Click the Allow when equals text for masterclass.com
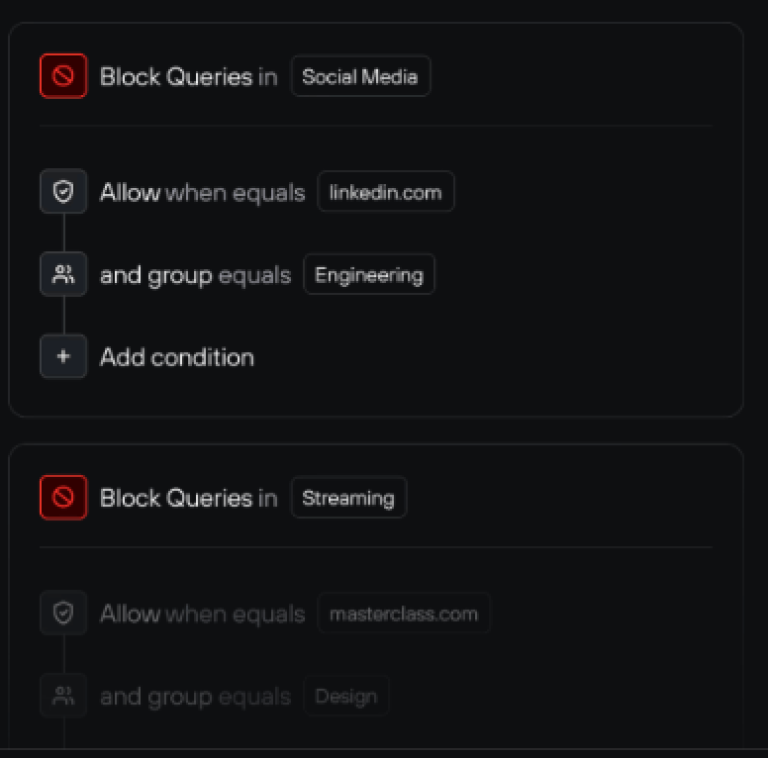Image resolution: width=768 pixels, height=758 pixels. (x=202, y=613)
